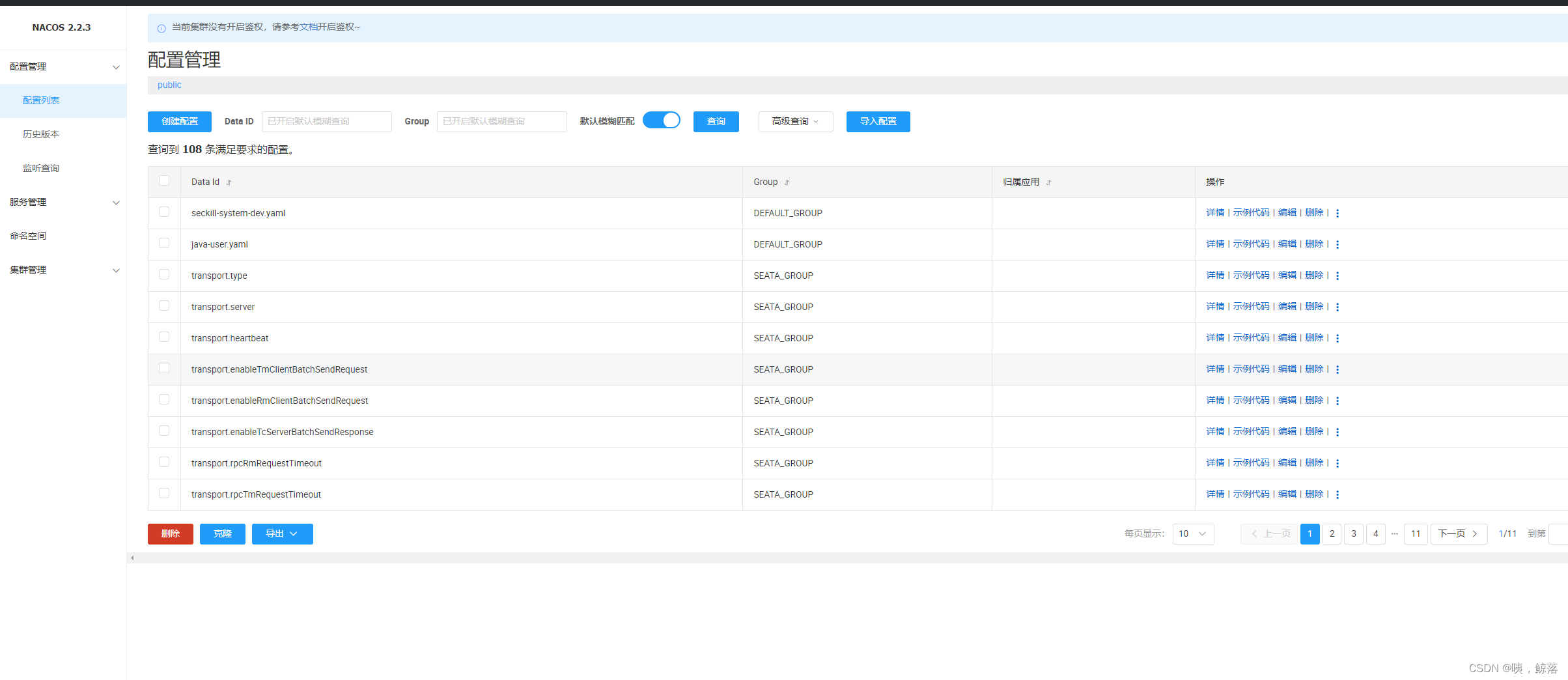
Task: Click 编辑 for transport.heartbeat
Action: [1287, 337]
